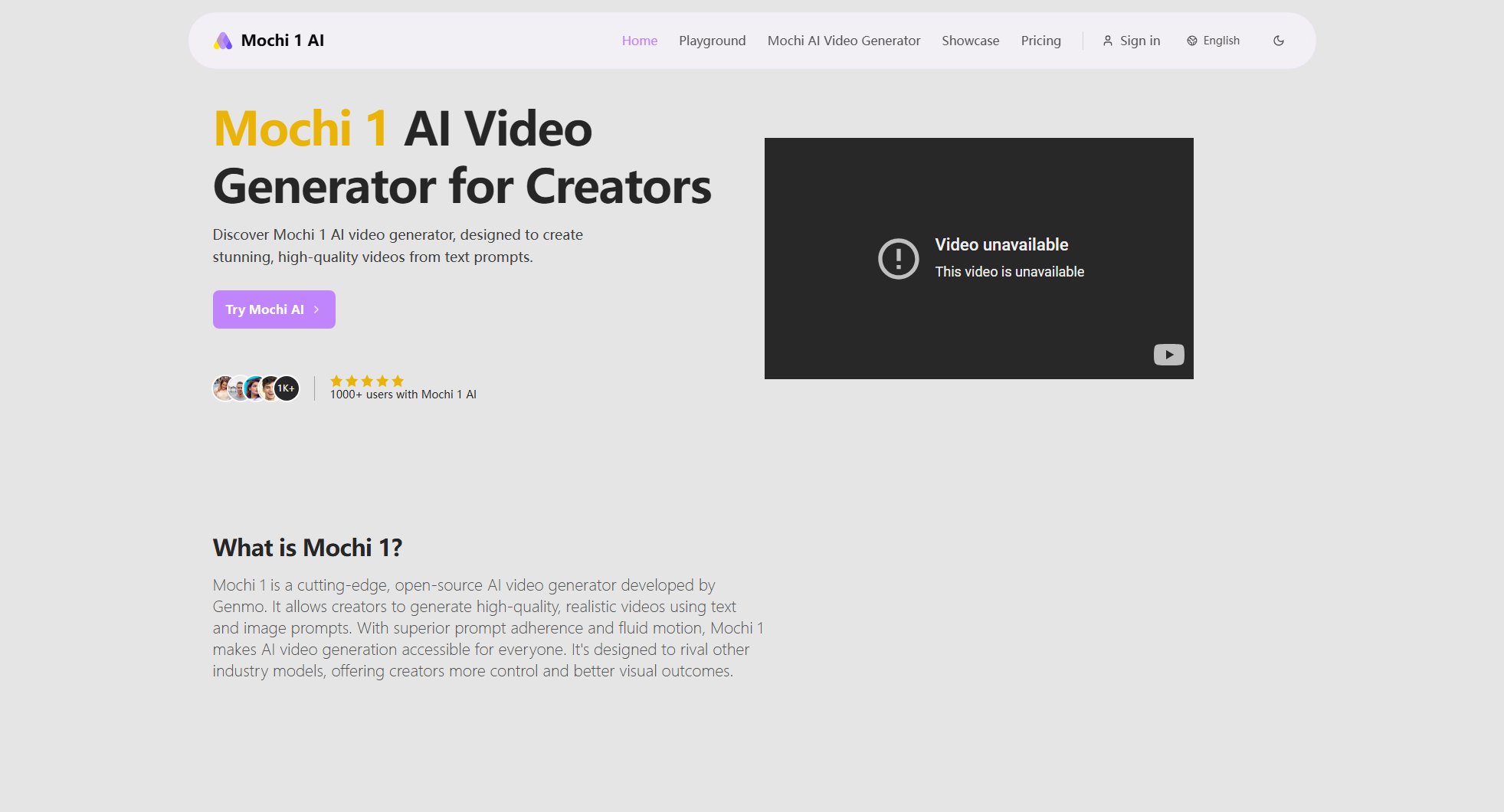
Task: Navigate to the Showcase page
Action: coord(970,41)
